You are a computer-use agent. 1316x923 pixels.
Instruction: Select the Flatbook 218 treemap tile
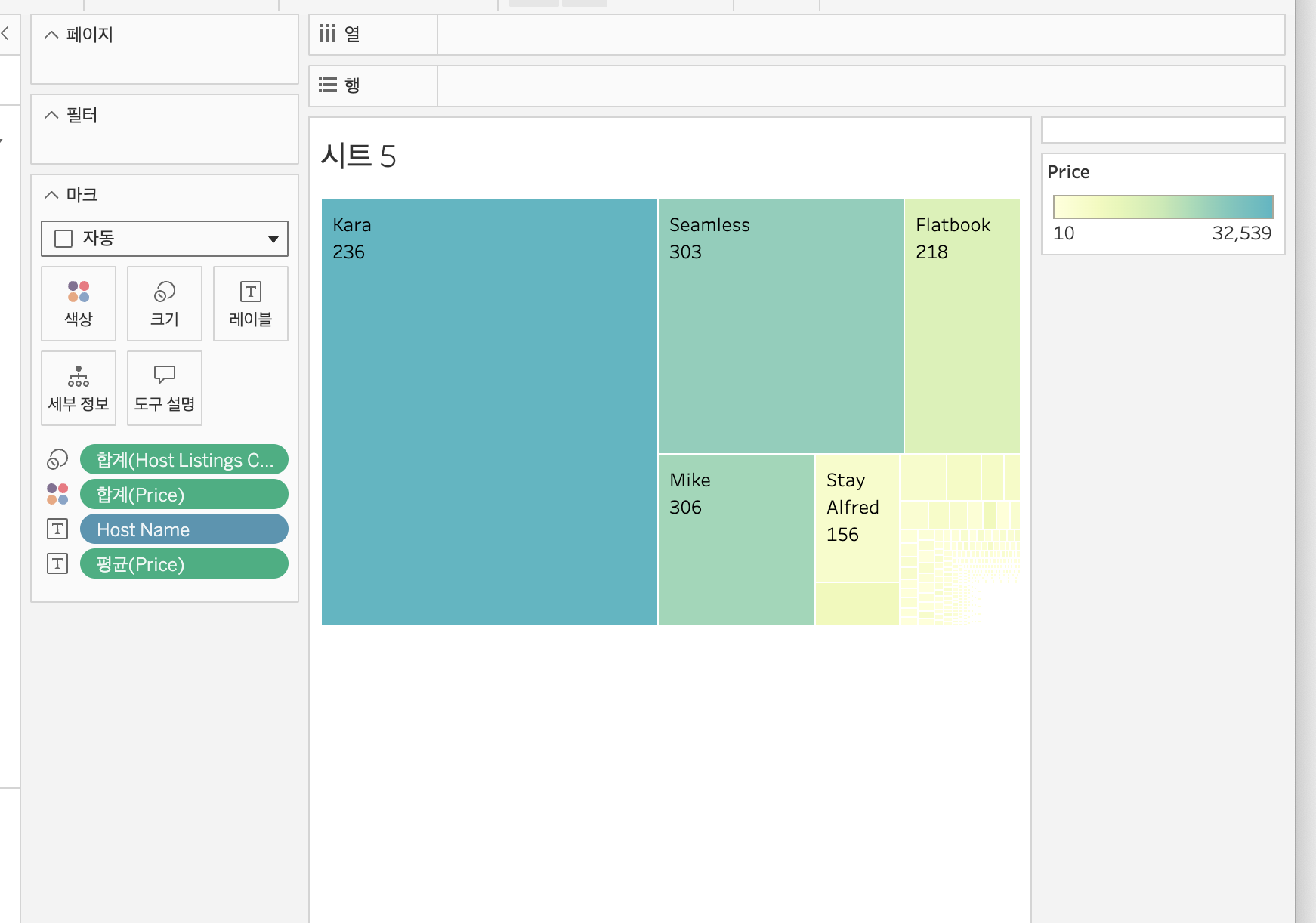click(x=962, y=326)
